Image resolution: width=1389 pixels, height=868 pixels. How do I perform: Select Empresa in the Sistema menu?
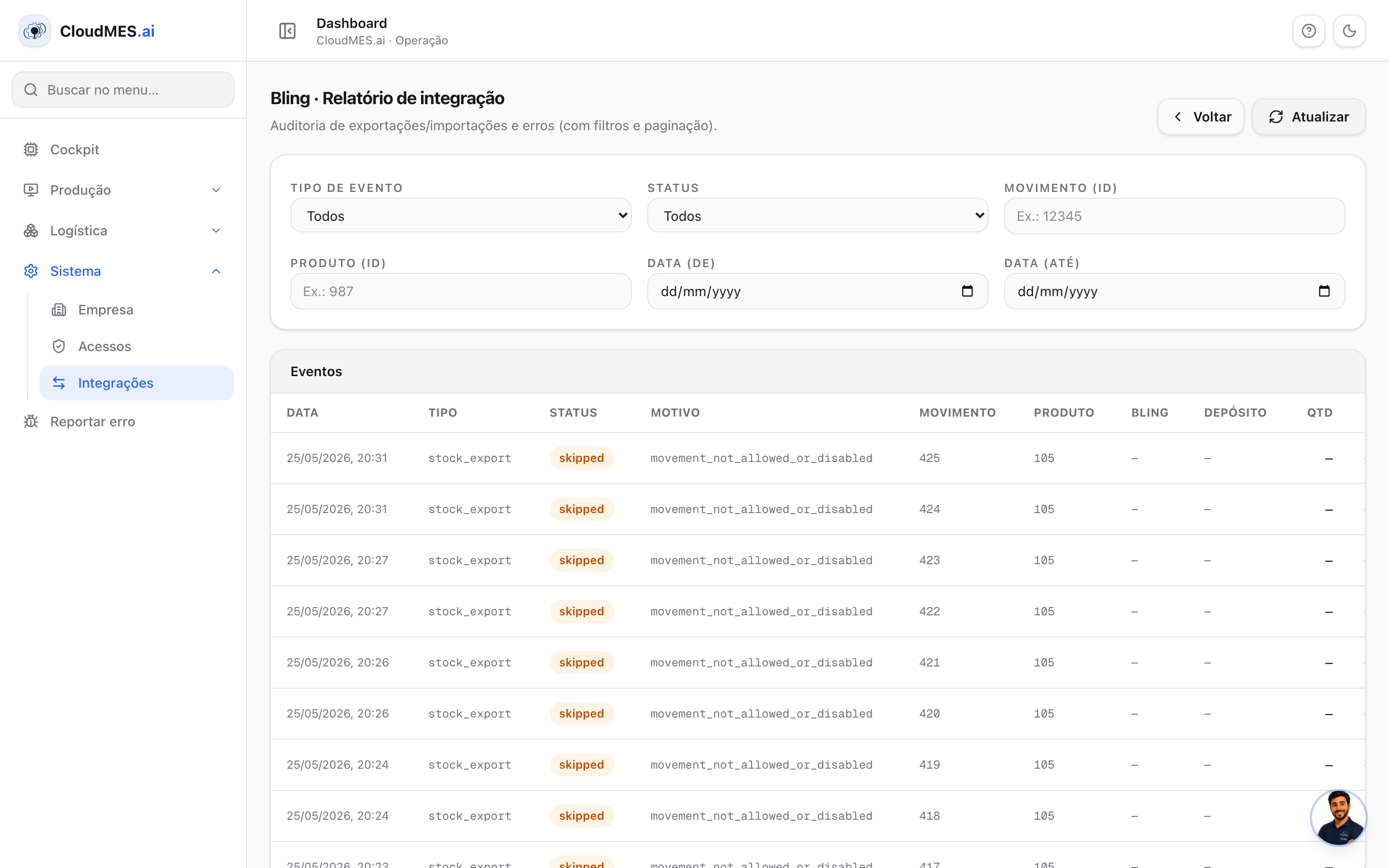click(136, 310)
